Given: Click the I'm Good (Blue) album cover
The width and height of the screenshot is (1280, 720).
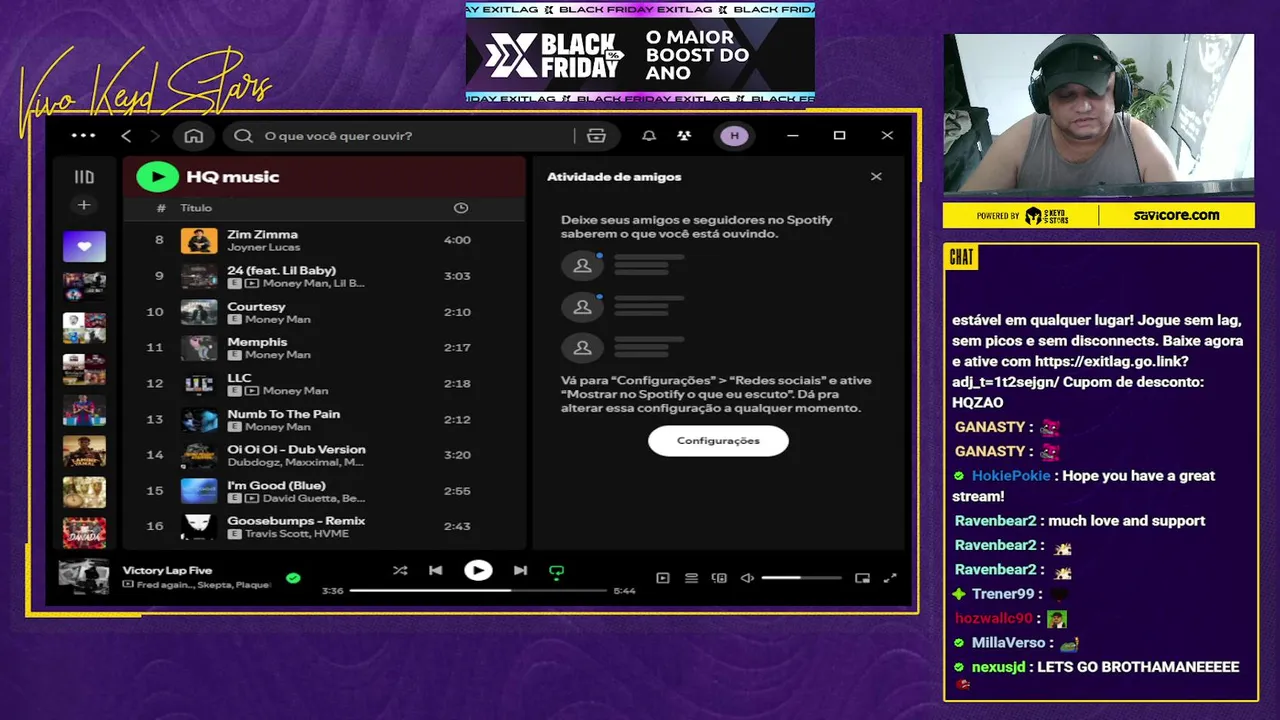Looking at the screenshot, I should click(199, 491).
